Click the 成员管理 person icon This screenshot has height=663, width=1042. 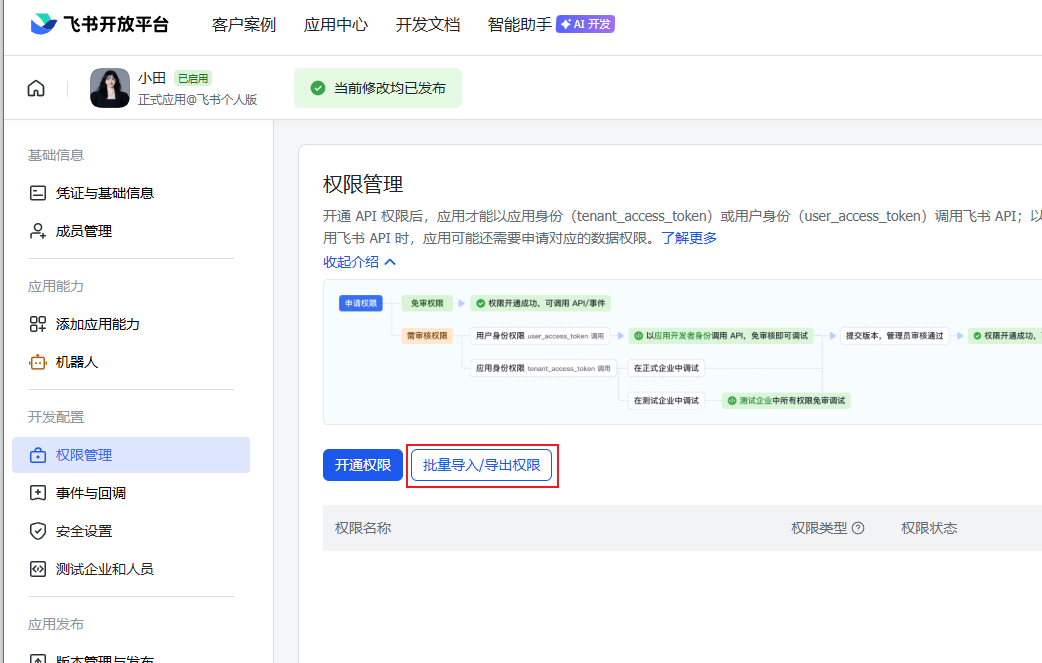click(x=38, y=231)
